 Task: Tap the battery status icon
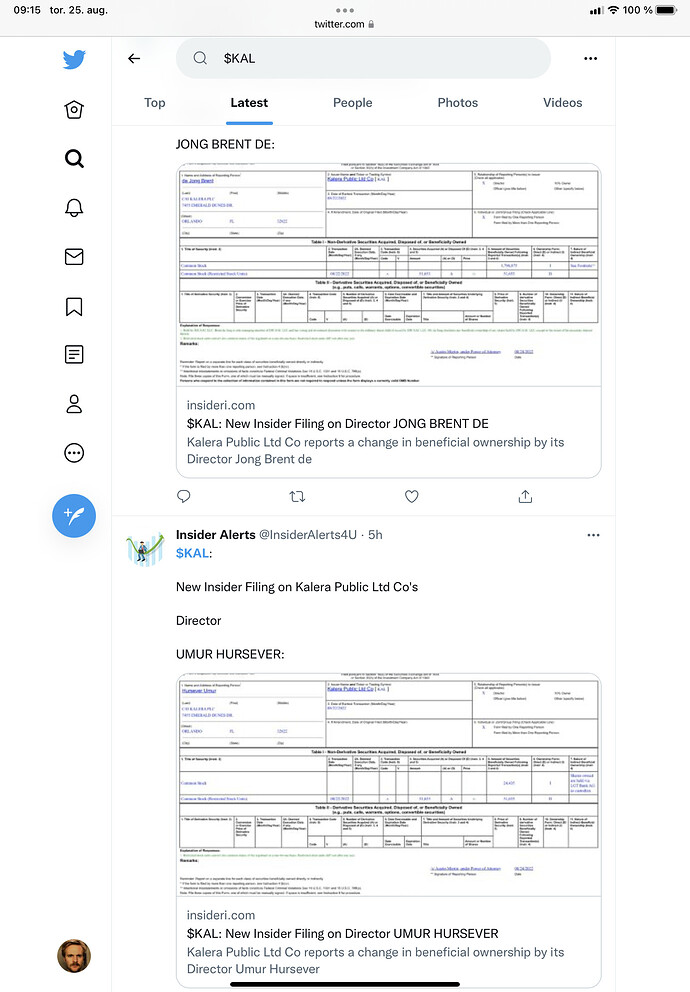coord(667,10)
